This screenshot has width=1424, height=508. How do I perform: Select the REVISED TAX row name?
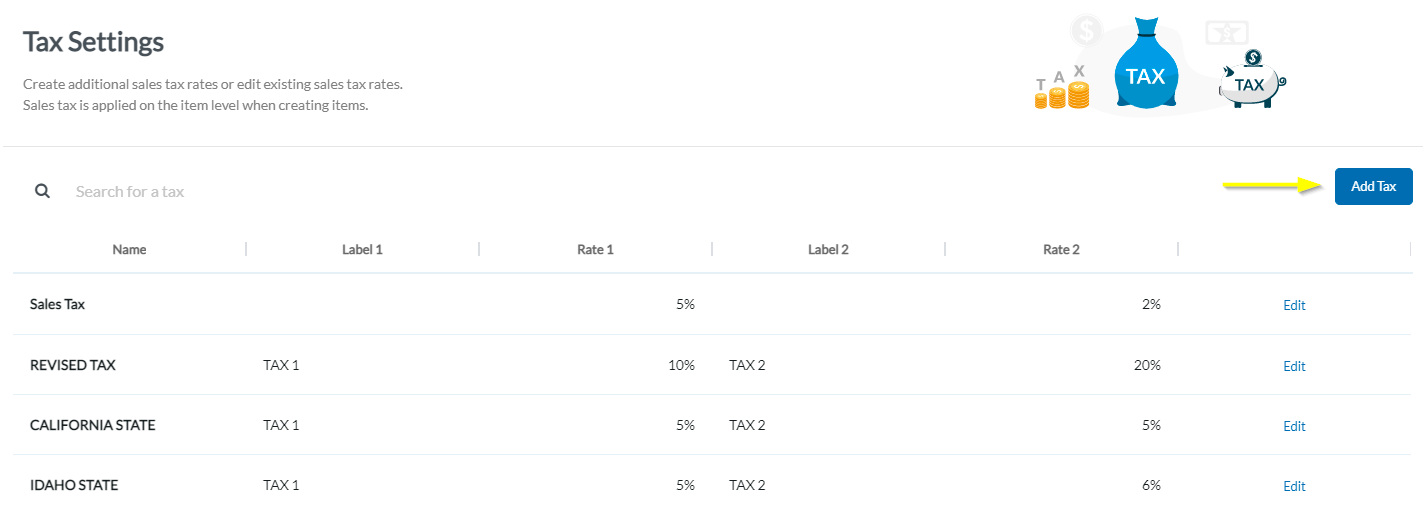(x=73, y=365)
